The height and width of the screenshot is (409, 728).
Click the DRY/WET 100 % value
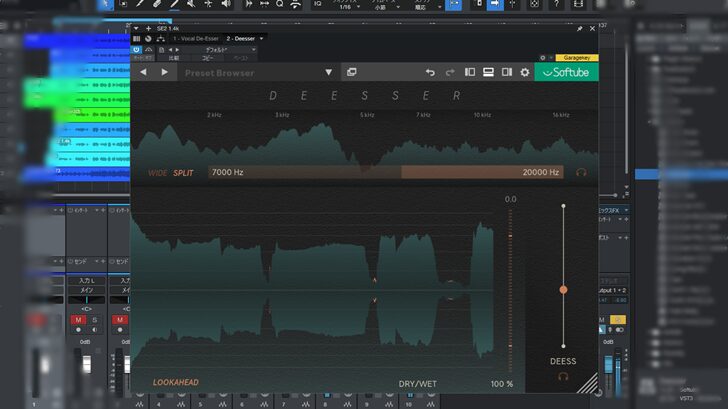click(501, 384)
